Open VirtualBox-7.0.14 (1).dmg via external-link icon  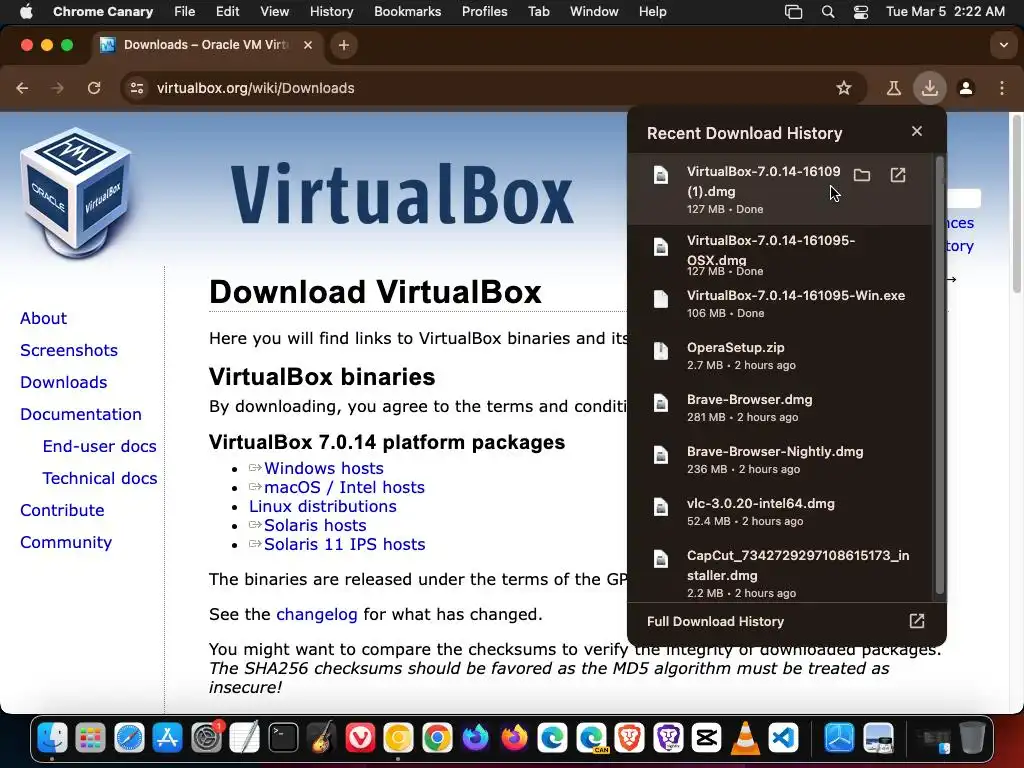tap(898, 175)
